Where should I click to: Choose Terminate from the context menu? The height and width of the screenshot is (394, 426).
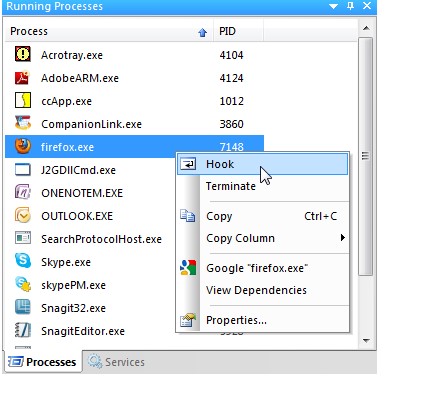click(262, 186)
